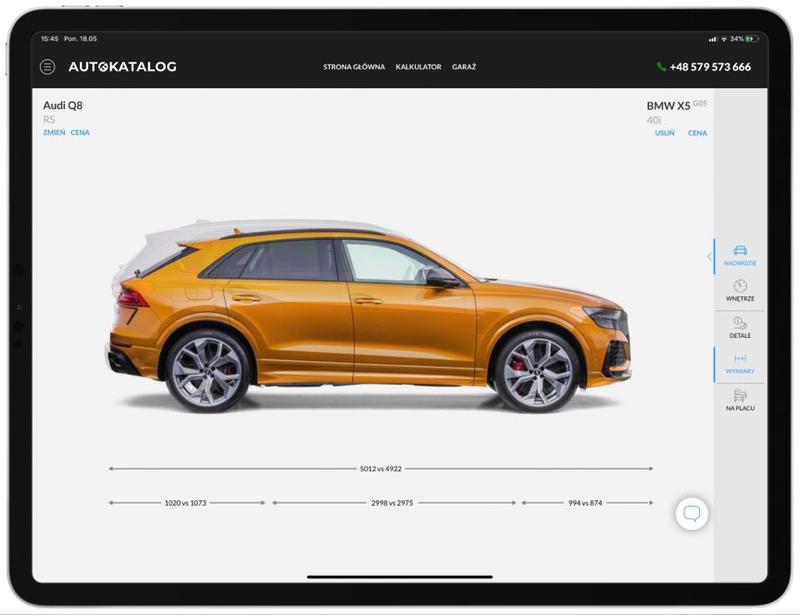Click the 40i trim label
The image size is (800, 615).
[x=654, y=120]
